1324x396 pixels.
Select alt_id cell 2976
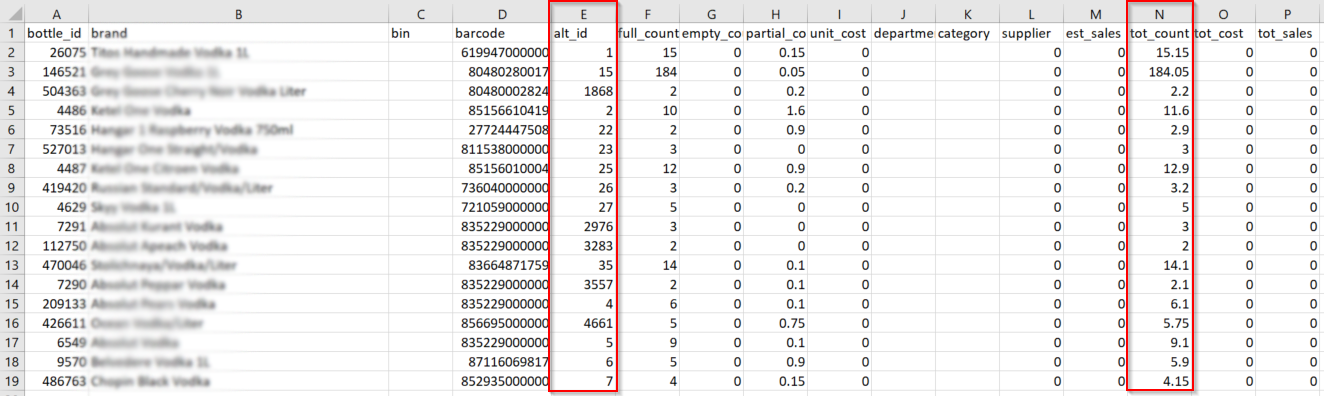coord(584,227)
